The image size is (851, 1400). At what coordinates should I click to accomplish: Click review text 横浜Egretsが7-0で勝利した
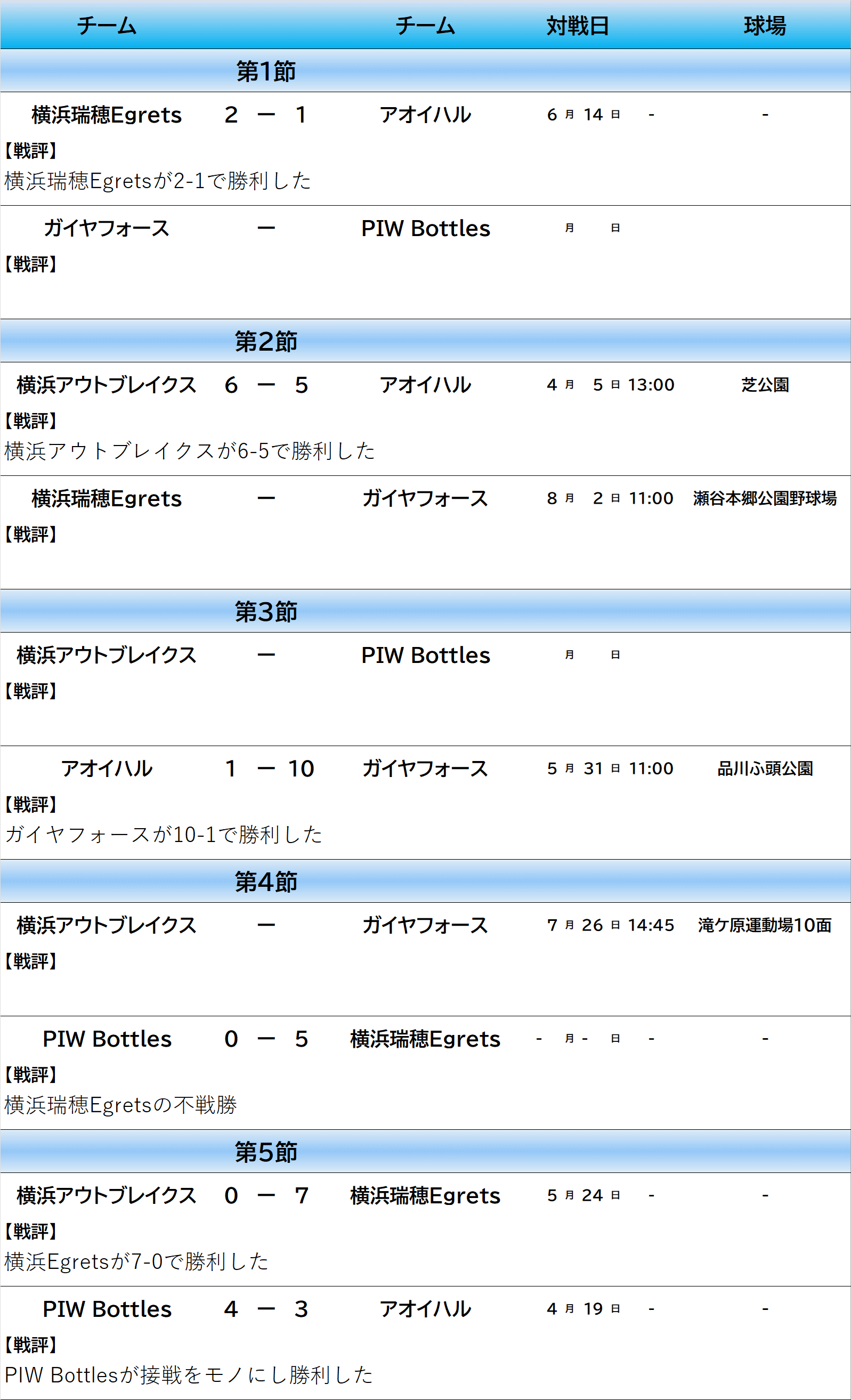click(136, 1261)
